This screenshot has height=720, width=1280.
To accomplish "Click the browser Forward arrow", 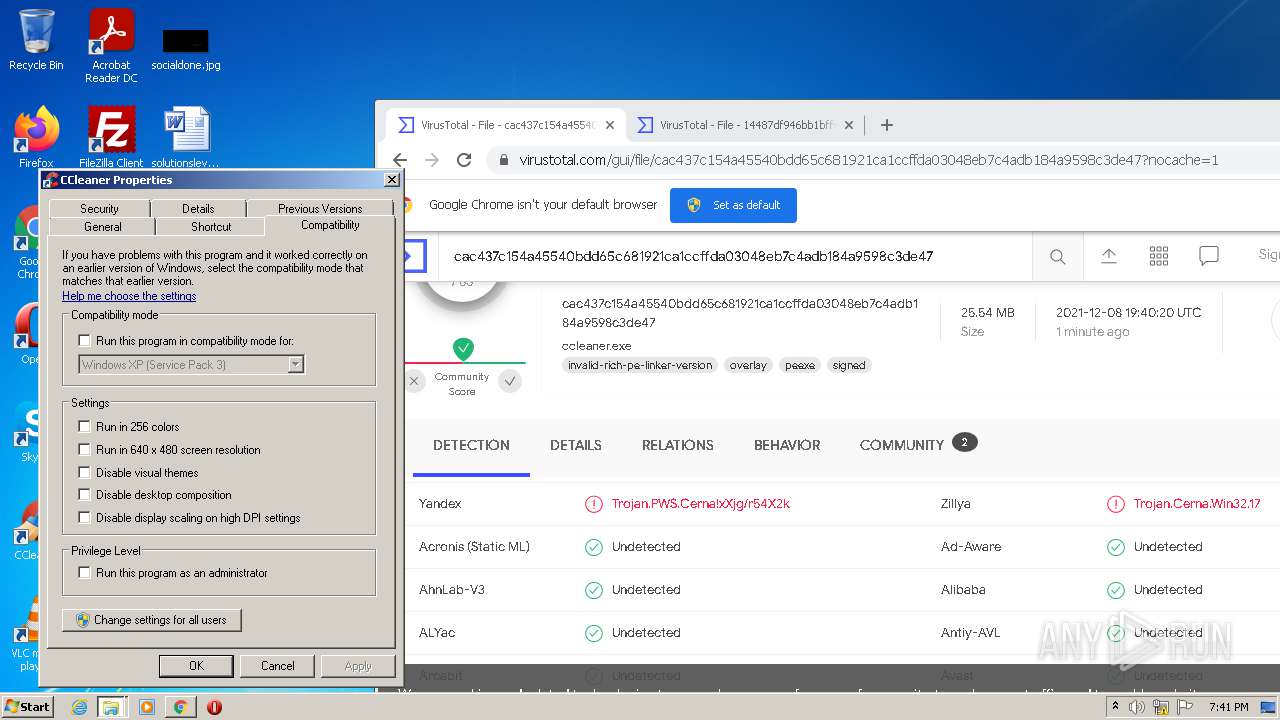I will [x=432, y=160].
